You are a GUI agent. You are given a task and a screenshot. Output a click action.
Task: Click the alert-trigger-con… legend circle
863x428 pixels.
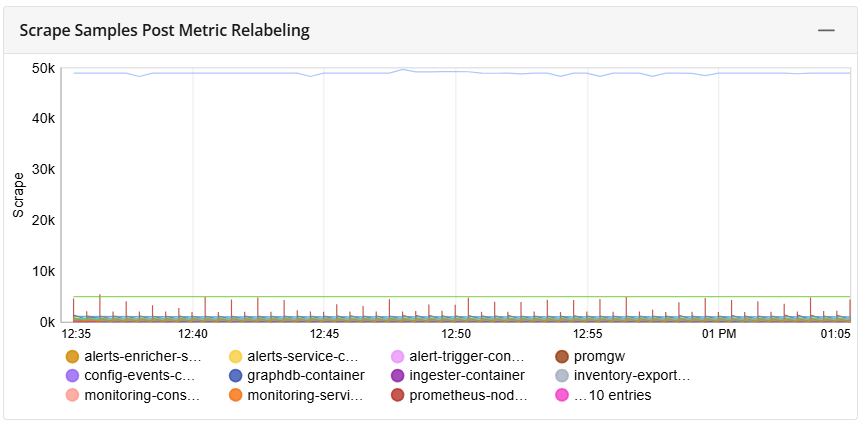point(397,356)
